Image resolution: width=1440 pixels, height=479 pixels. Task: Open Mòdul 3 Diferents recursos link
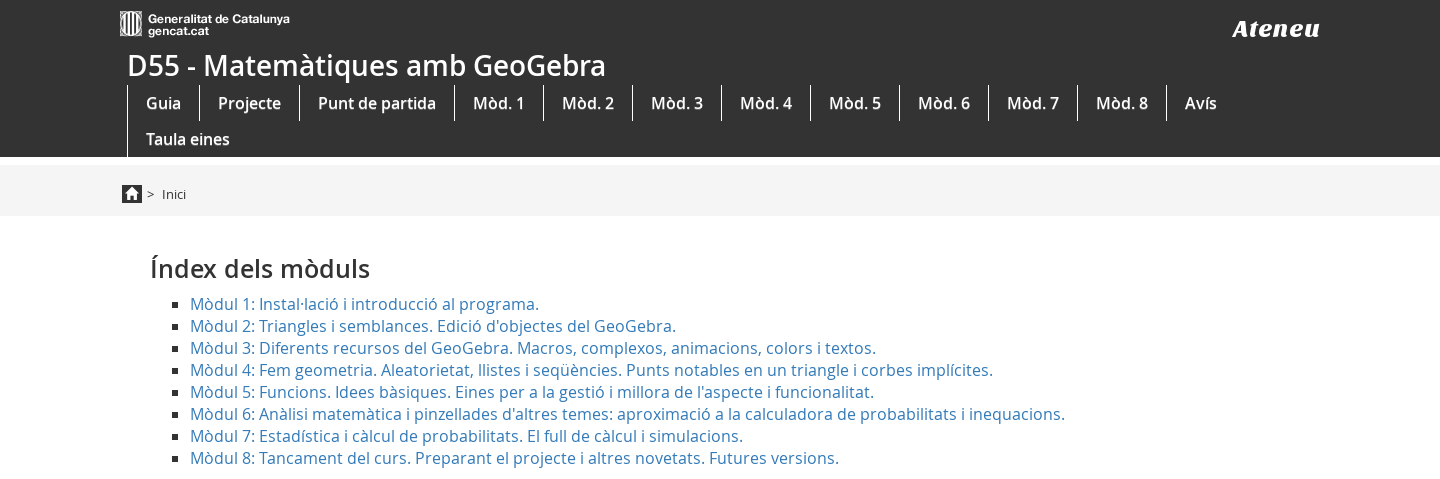tap(533, 348)
